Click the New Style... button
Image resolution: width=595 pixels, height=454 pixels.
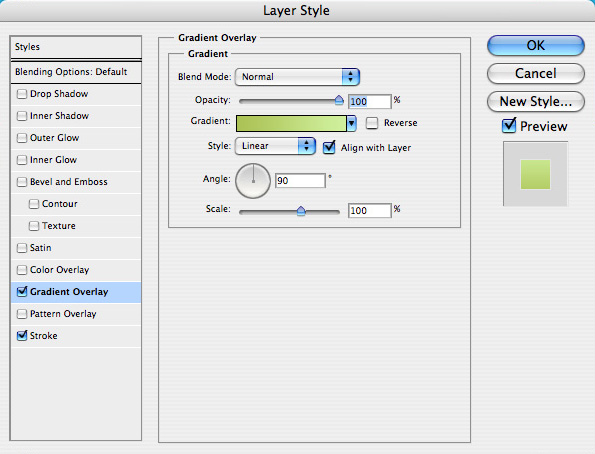[x=535, y=101]
